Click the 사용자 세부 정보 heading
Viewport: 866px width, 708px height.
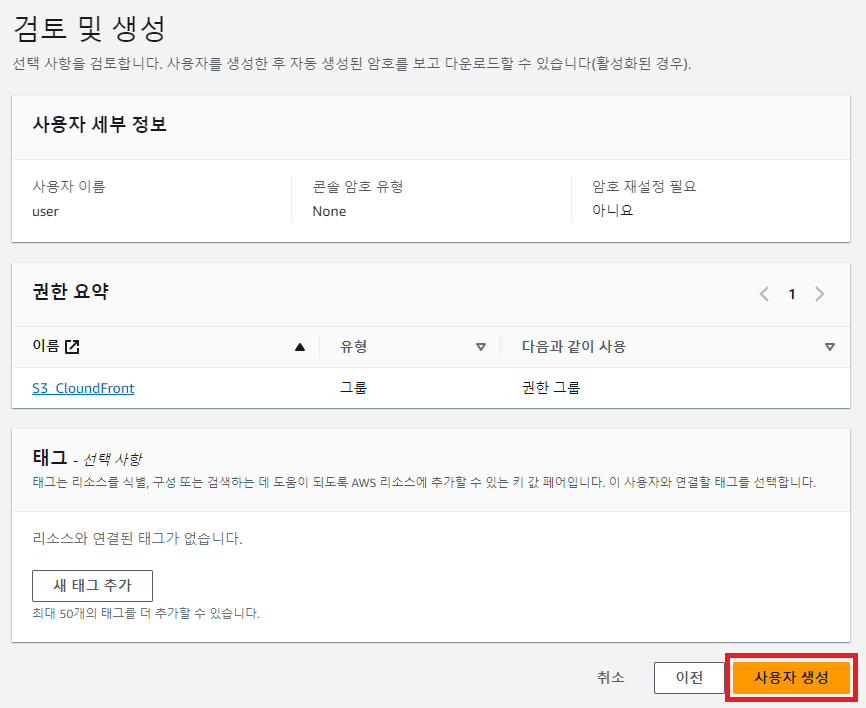pos(99,124)
